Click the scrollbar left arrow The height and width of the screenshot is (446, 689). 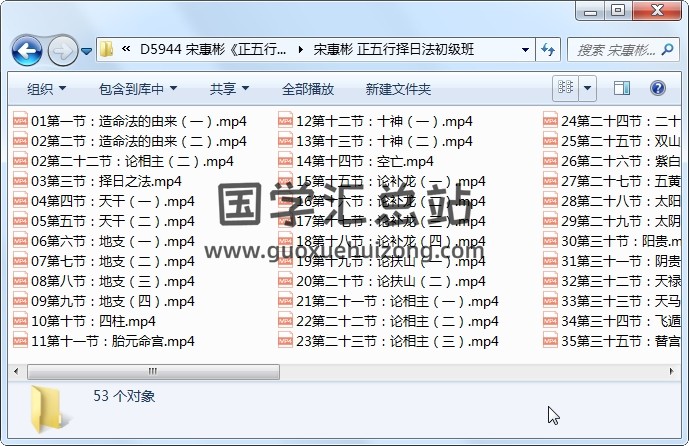[17, 372]
